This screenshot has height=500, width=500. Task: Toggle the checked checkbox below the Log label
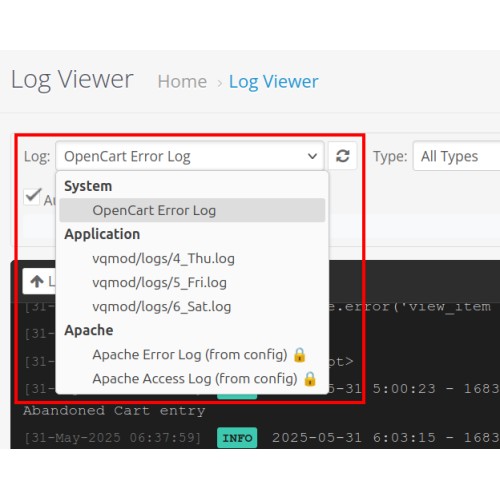click(32, 196)
